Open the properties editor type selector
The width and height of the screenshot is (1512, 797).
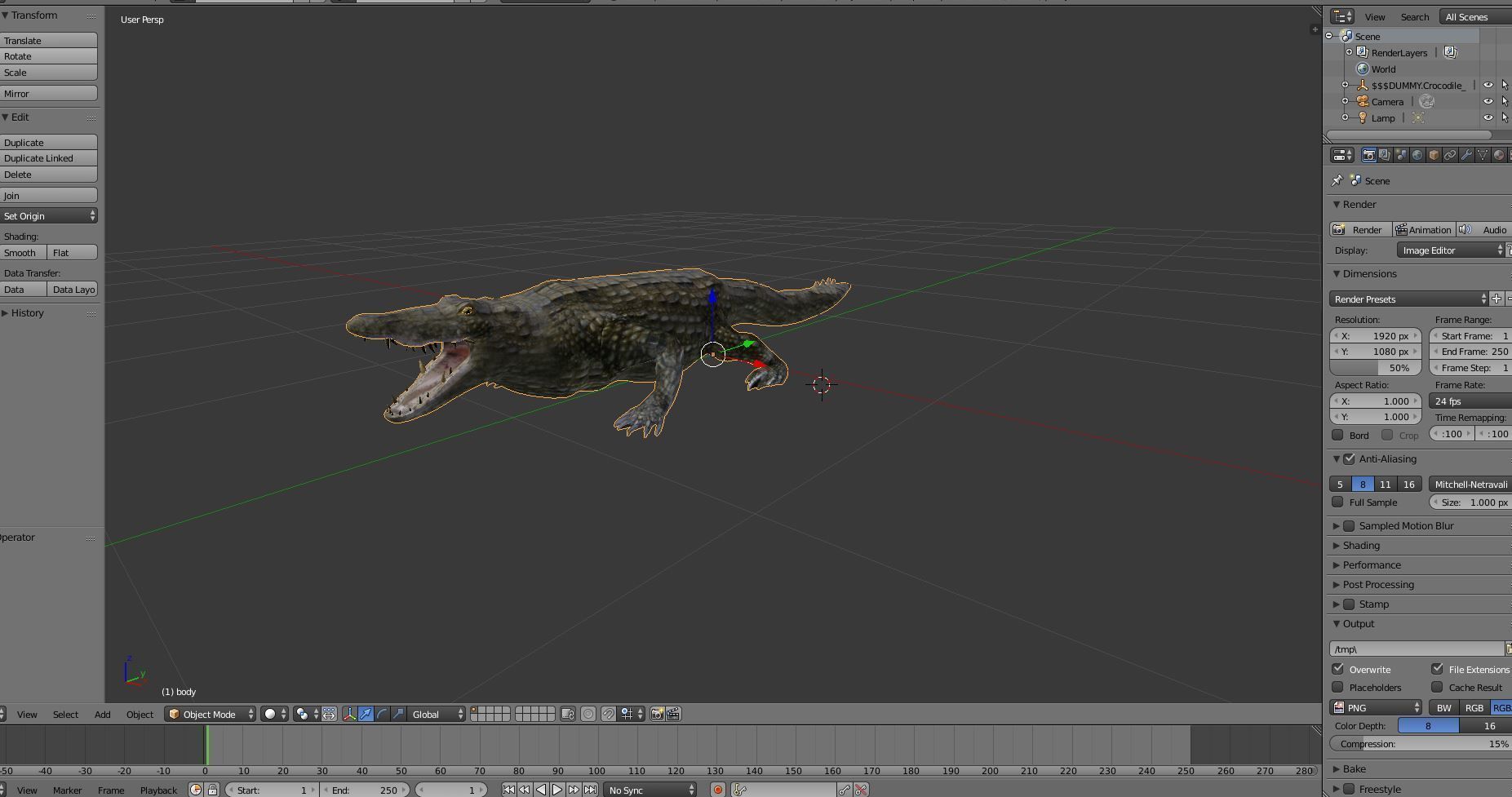click(1342, 155)
